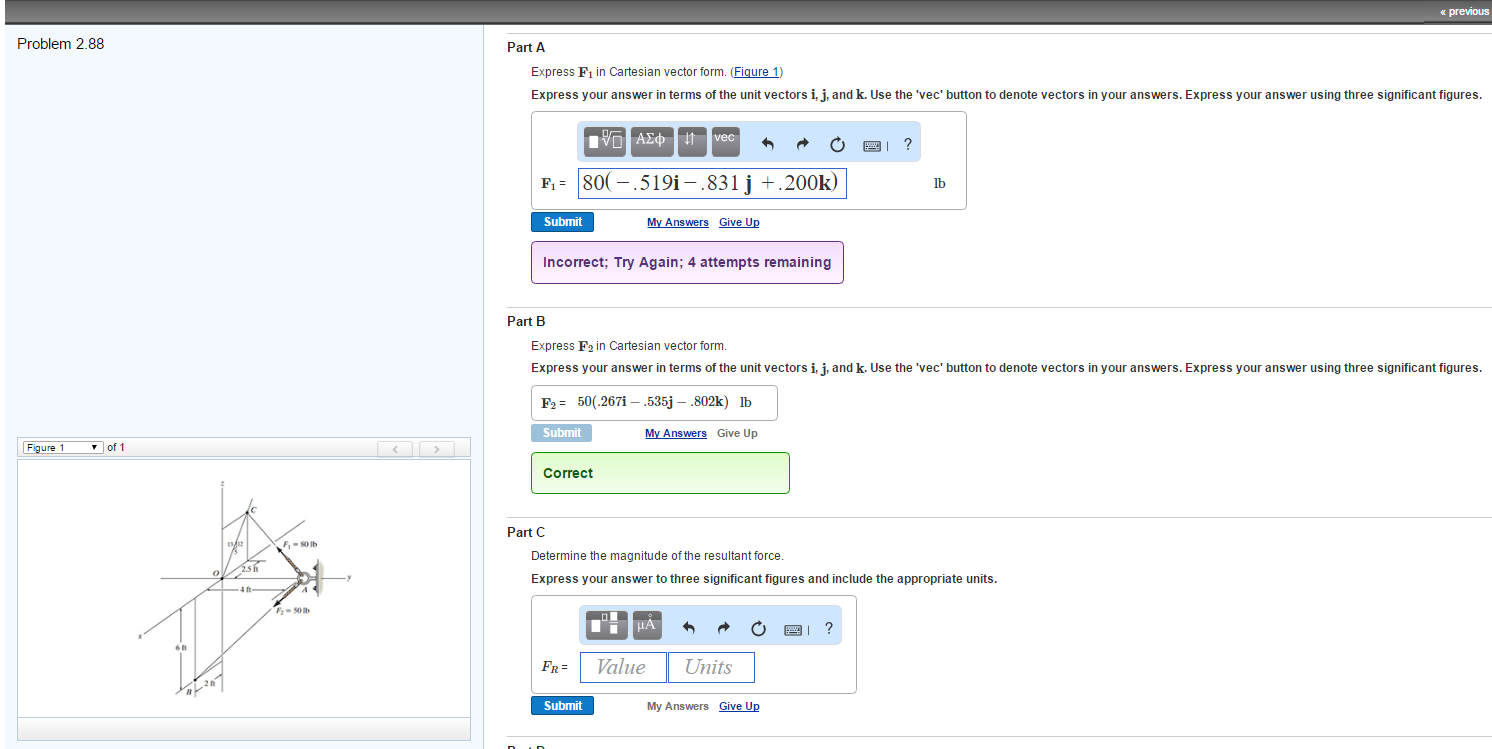
Task: Open the µÅ units palette in Part C
Action: [x=645, y=624]
